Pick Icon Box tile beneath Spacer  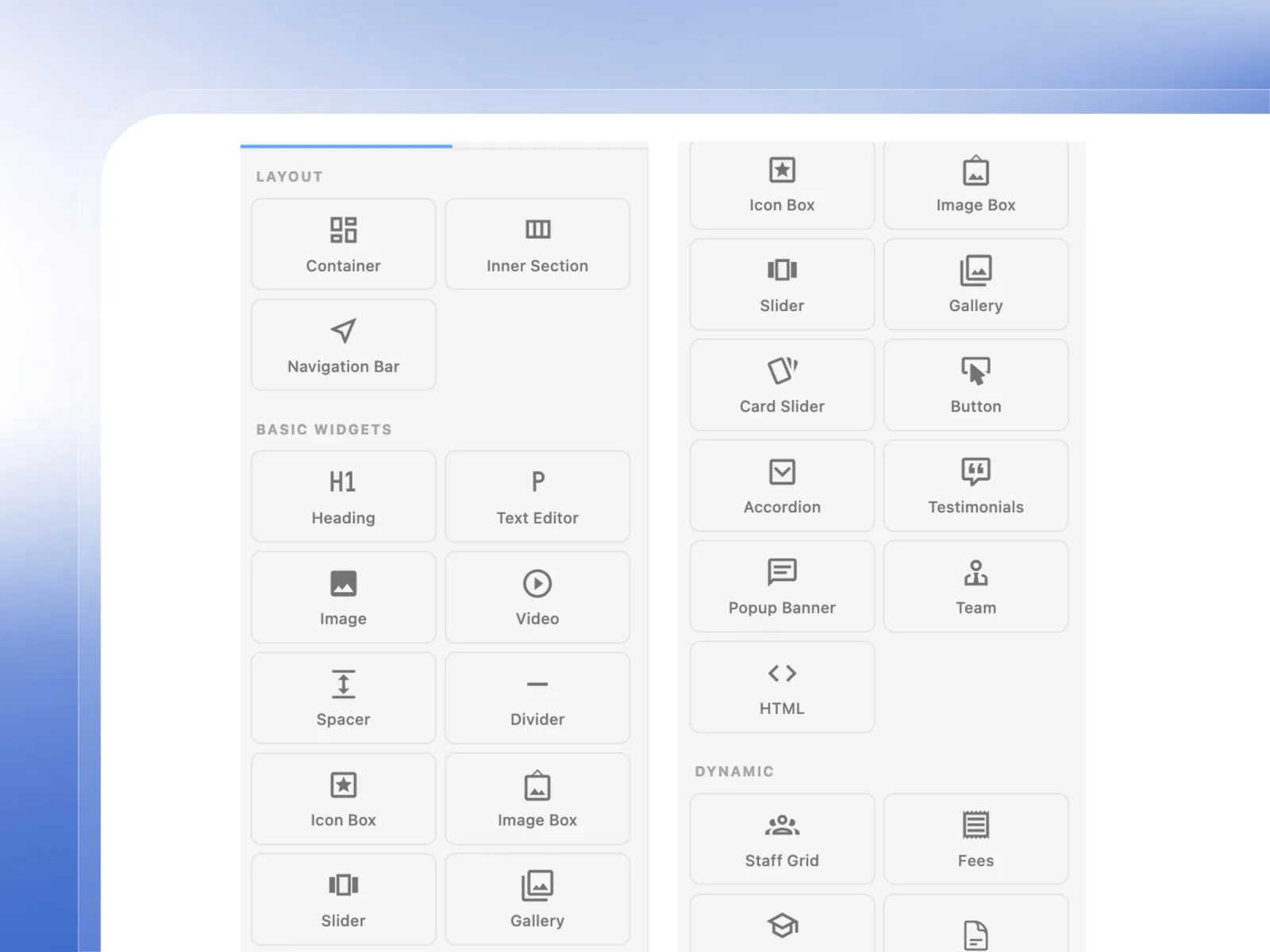(343, 798)
